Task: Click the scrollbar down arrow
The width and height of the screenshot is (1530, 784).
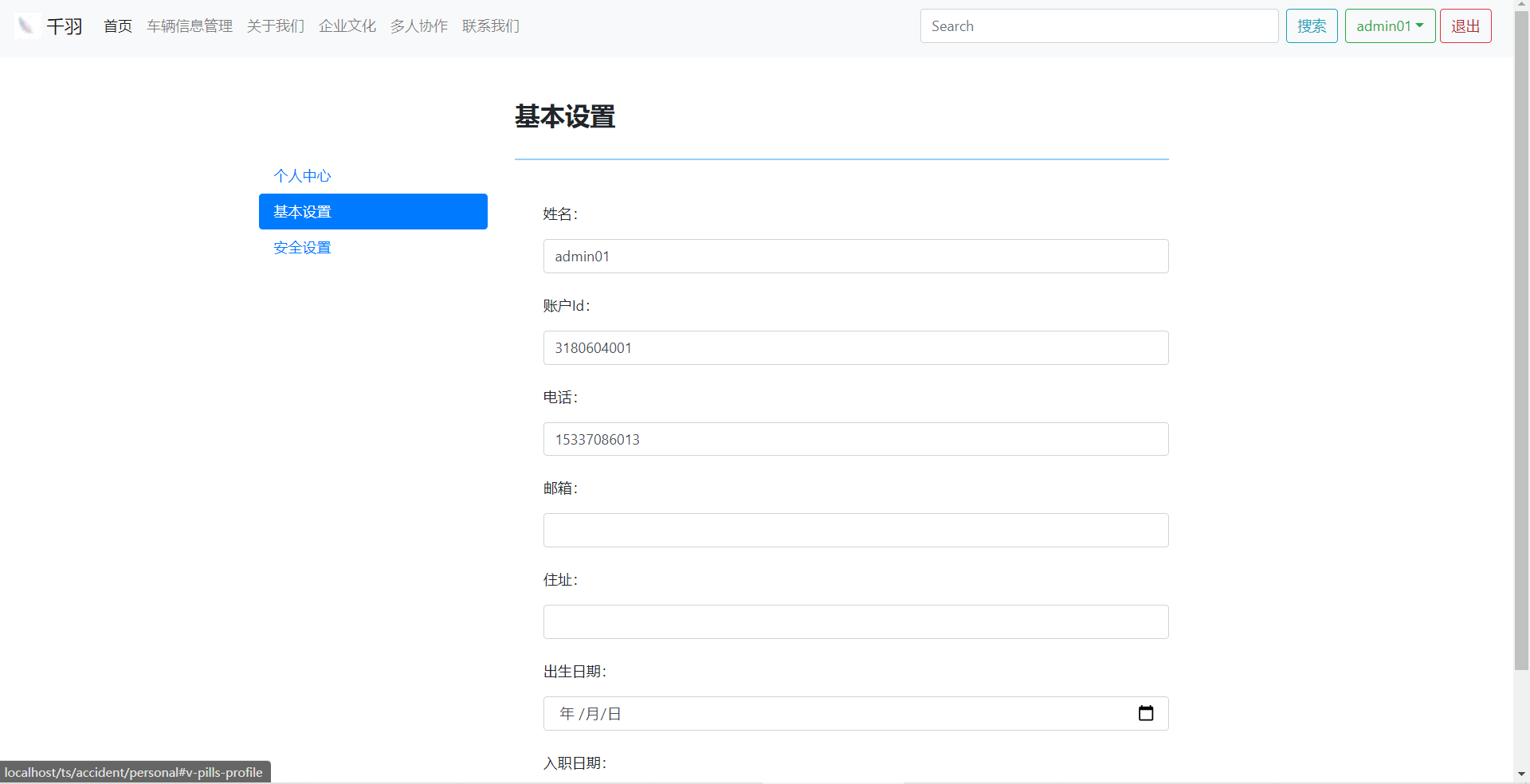Action: (x=1521, y=774)
